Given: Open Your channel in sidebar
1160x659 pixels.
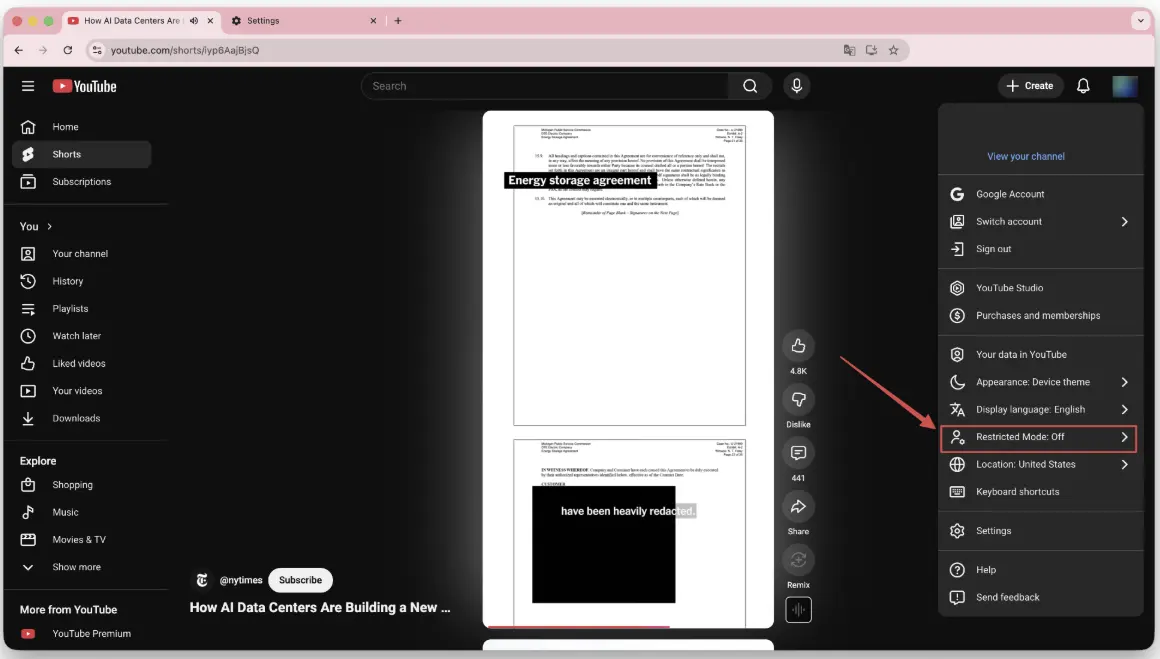Looking at the screenshot, I should coord(81,254).
